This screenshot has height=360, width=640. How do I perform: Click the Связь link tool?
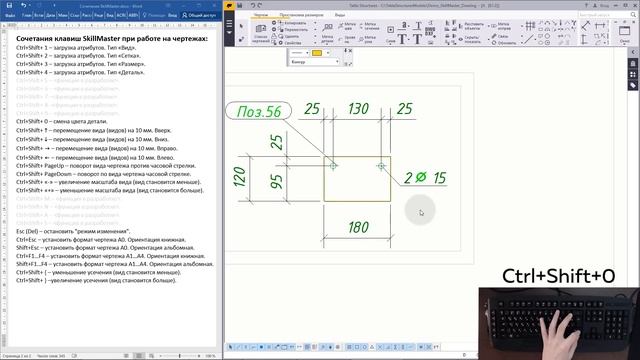(500, 36)
